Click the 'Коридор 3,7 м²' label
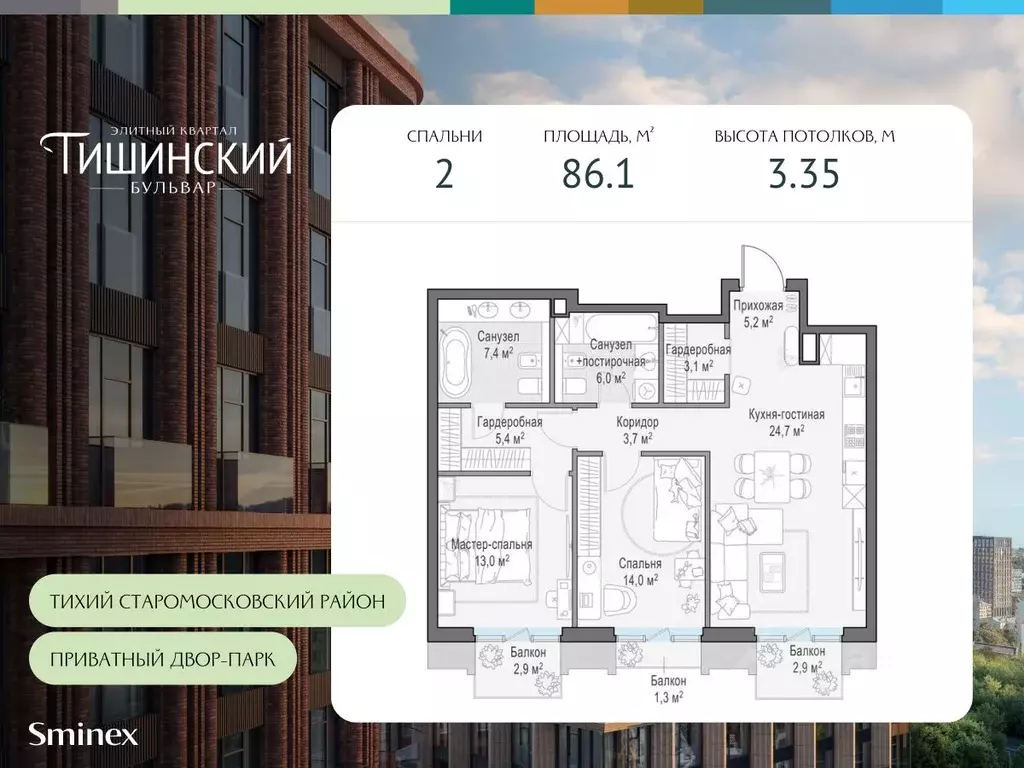This screenshot has width=1024, height=768. point(637,431)
